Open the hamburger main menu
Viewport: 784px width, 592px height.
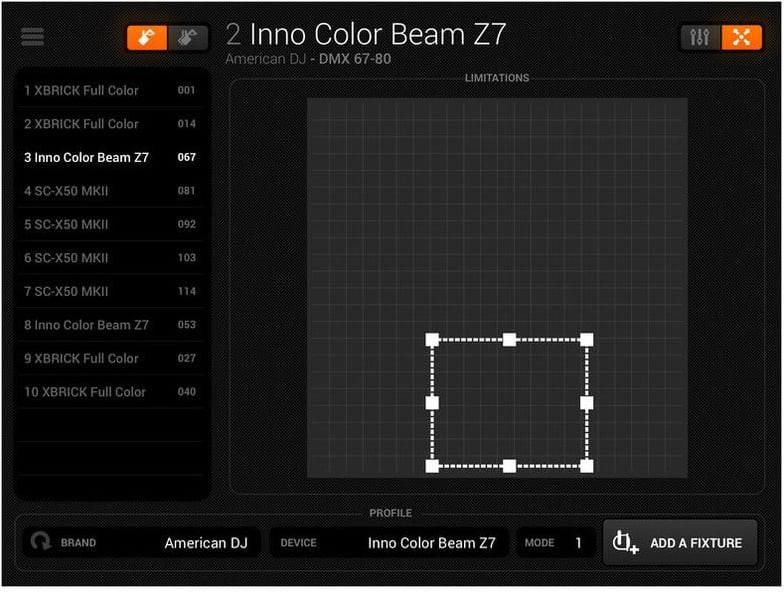[32, 37]
